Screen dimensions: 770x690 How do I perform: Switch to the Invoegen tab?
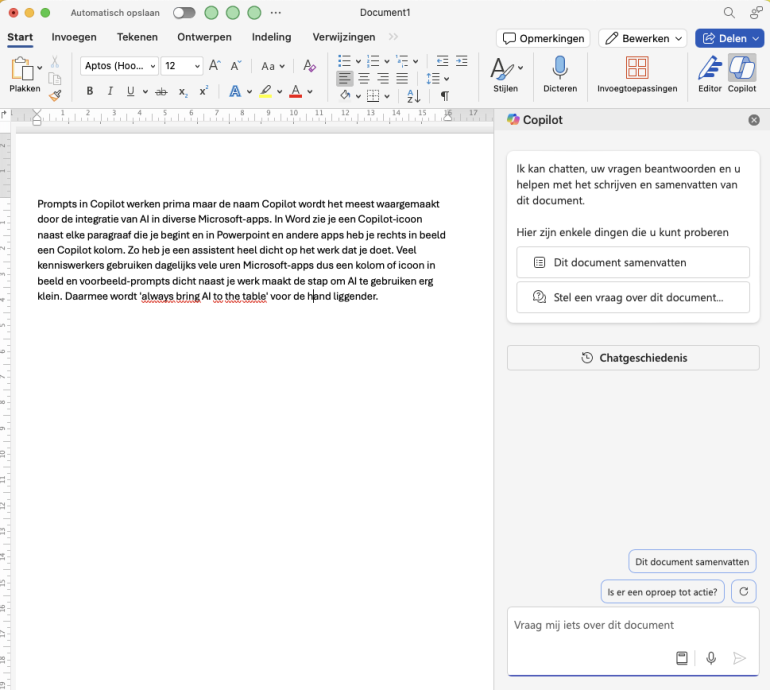[x=74, y=37]
